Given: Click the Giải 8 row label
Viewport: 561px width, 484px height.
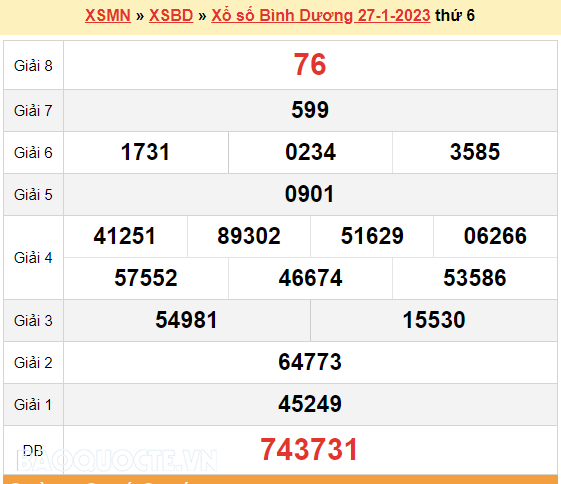Looking at the screenshot, I should coord(33,65).
